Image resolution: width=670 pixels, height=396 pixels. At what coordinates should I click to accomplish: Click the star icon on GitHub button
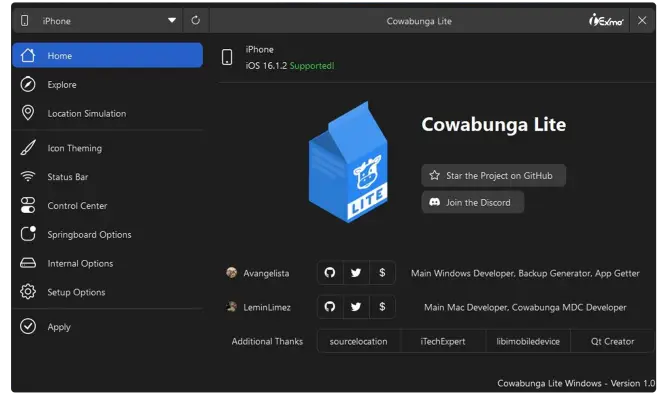click(x=435, y=175)
